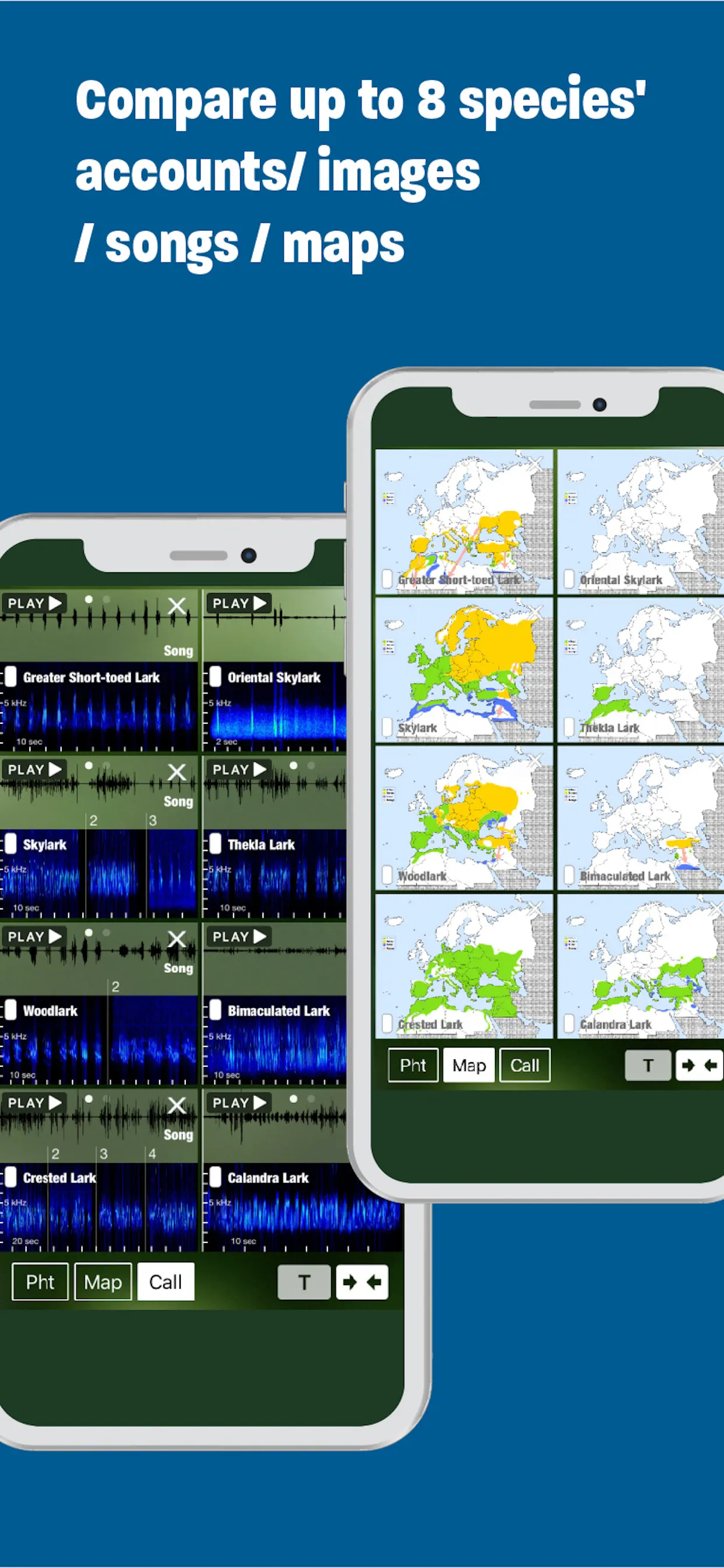The image size is (724, 1568).
Task: Tick the Bimaculated Lark sonogram checkbox
Action: coord(215,1010)
